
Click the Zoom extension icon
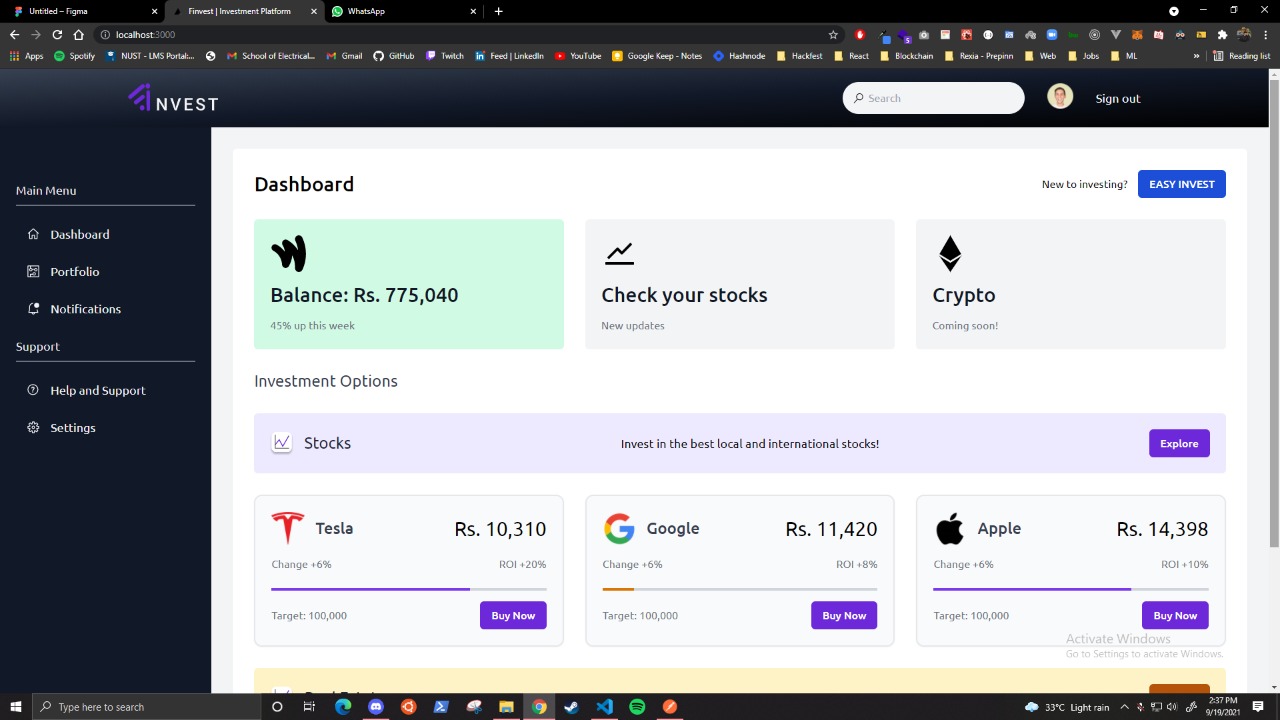click(x=1052, y=34)
